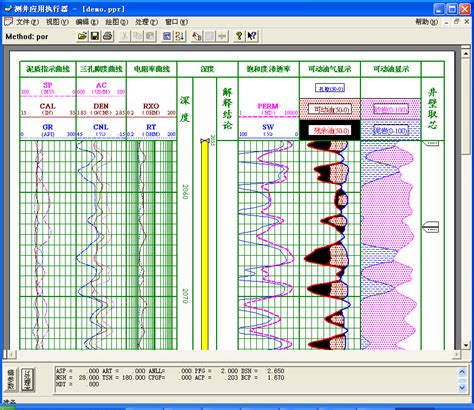Click the text label AB tool icon
The width and height of the screenshot is (474, 410).
coord(197,36)
